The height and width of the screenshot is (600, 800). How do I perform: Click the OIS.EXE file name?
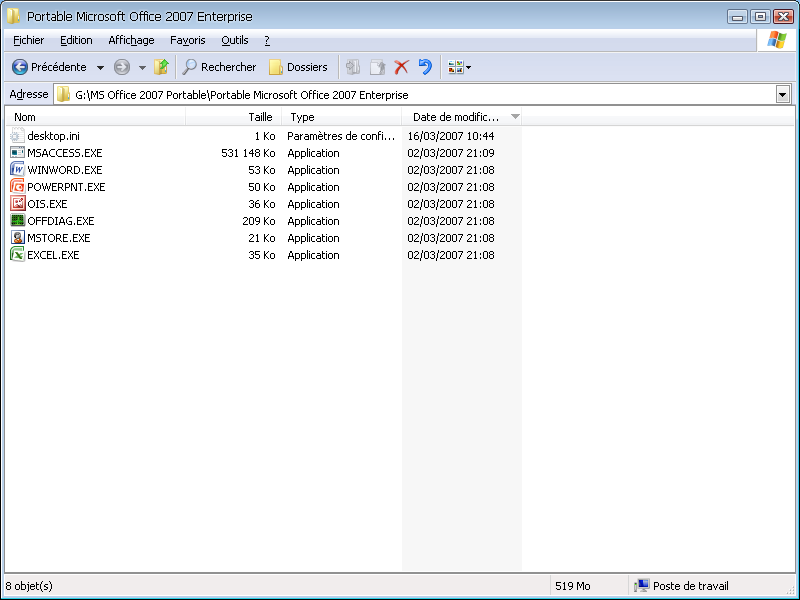click(x=47, y=204)
